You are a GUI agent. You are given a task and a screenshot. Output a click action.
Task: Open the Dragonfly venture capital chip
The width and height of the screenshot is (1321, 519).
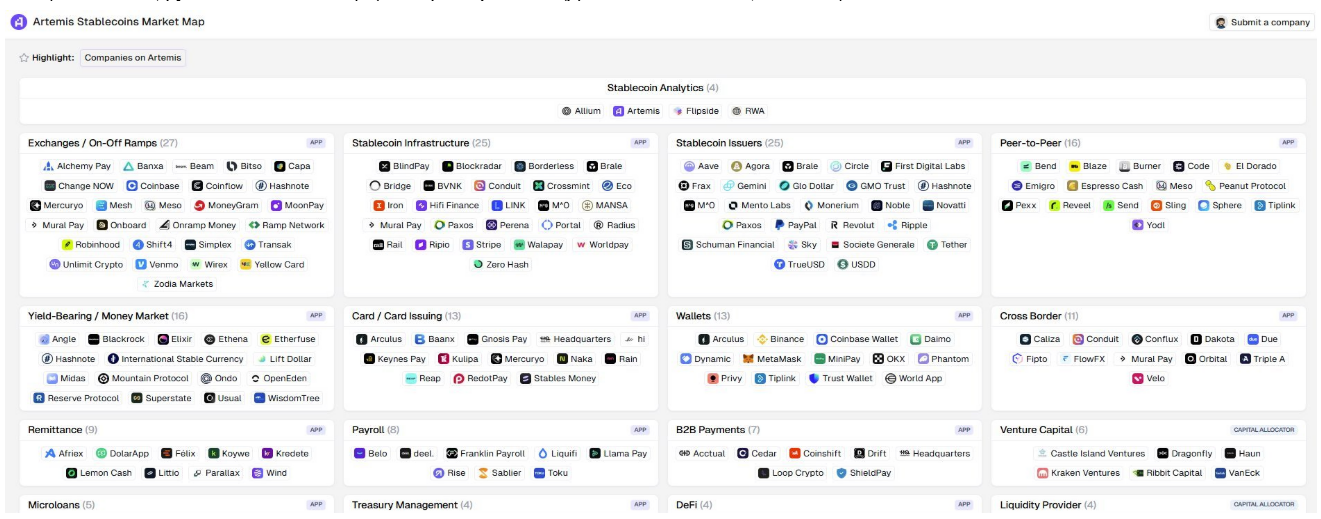click(1184, 453)
